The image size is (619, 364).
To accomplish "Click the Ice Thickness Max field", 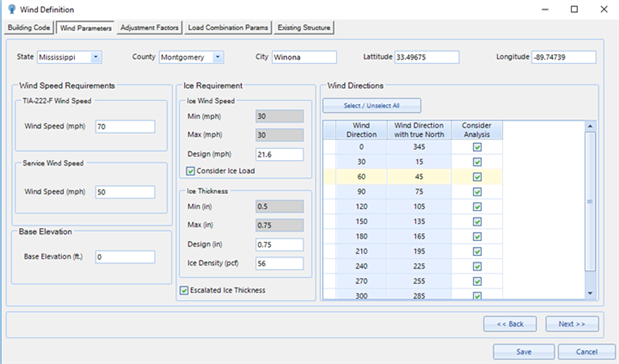I will (x=279, y=225).
